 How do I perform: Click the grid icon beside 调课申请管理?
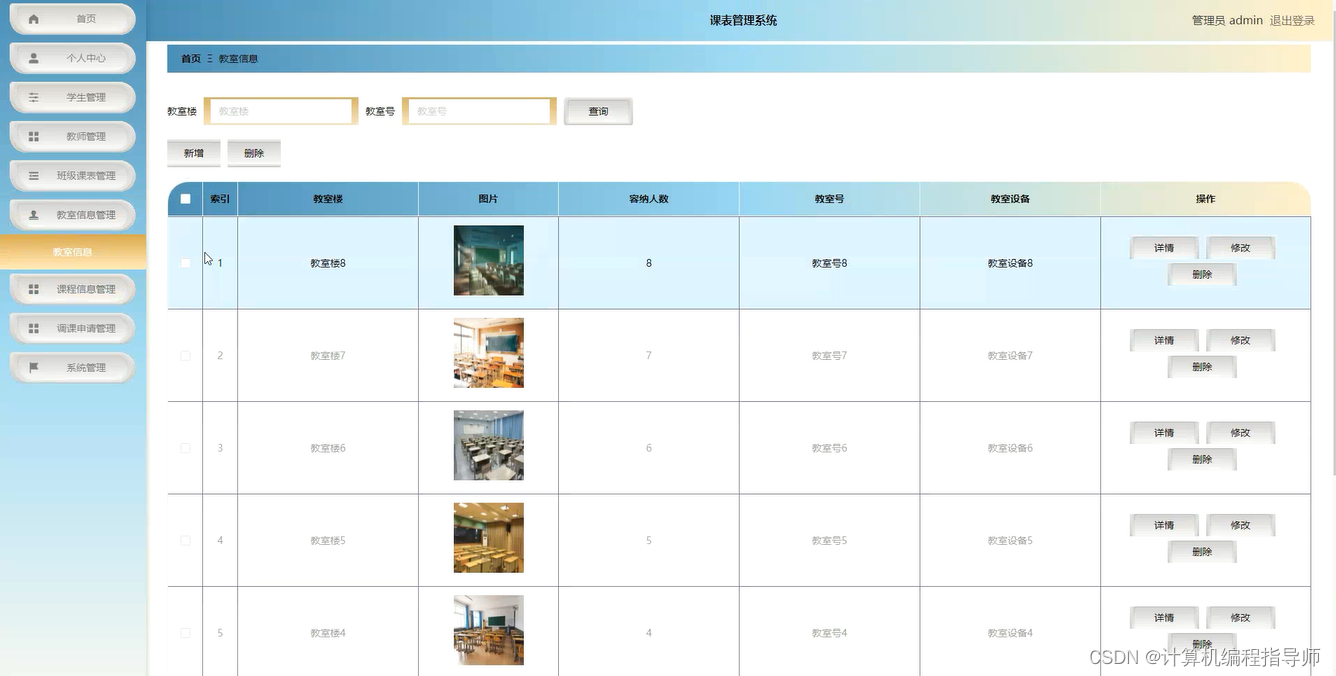[34, 328]
